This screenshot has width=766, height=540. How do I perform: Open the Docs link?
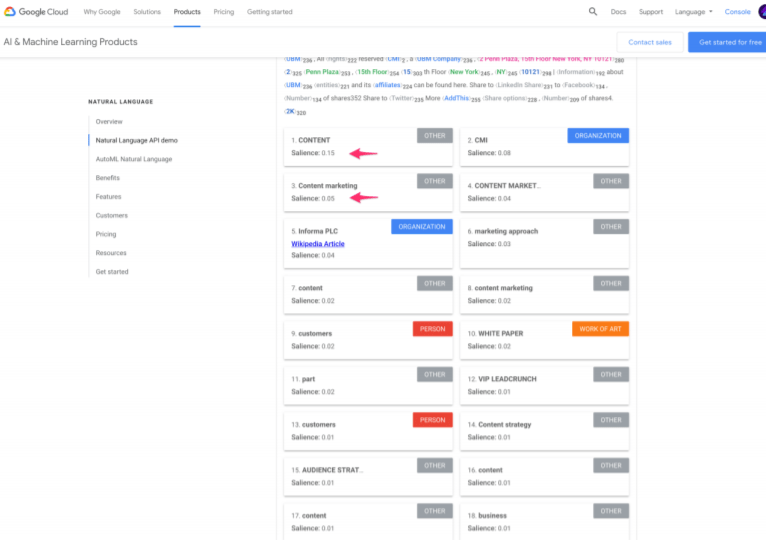[618, 12]
